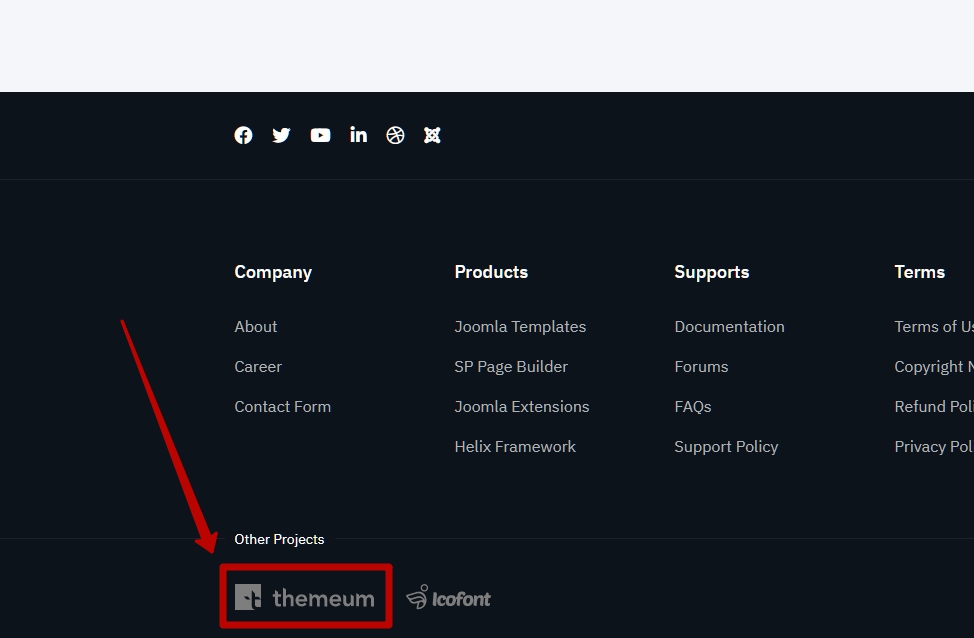Read the Support Policy link
974x638 pixels.
pos(726,447)
